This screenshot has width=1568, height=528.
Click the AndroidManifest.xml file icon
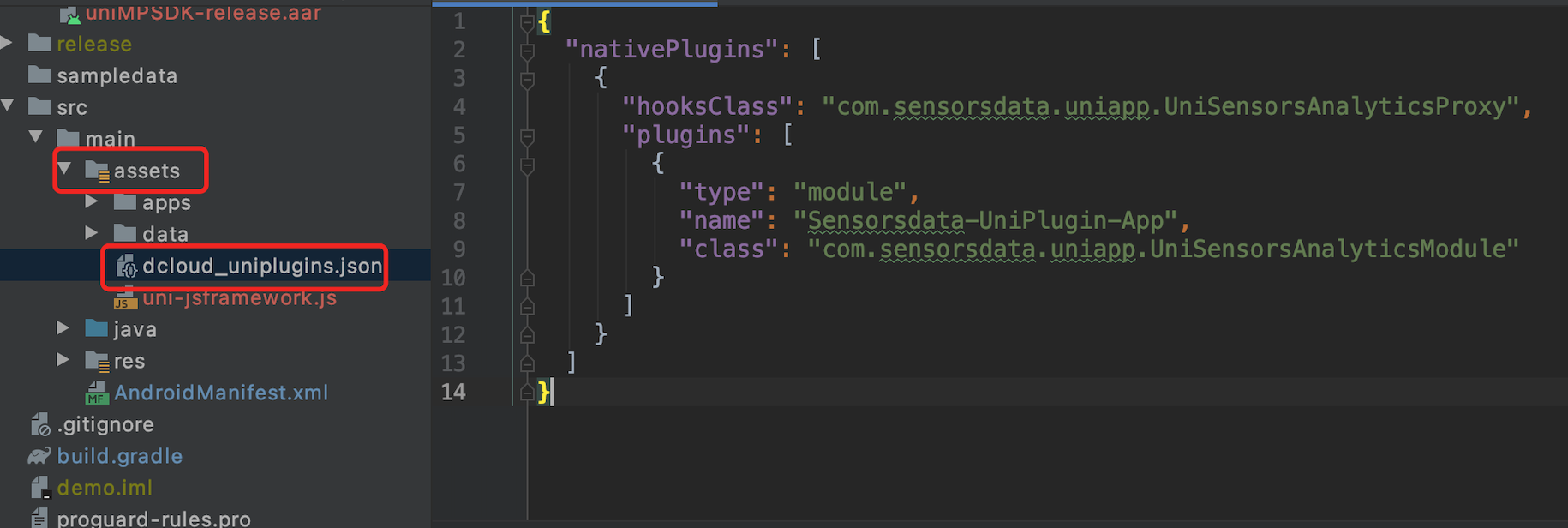click(x=96, y=393)
